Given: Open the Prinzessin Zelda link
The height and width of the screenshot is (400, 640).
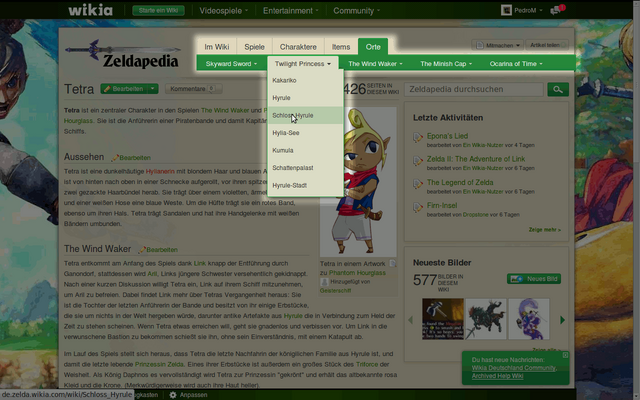Looking at the screenshot, I should coord(159,364).
